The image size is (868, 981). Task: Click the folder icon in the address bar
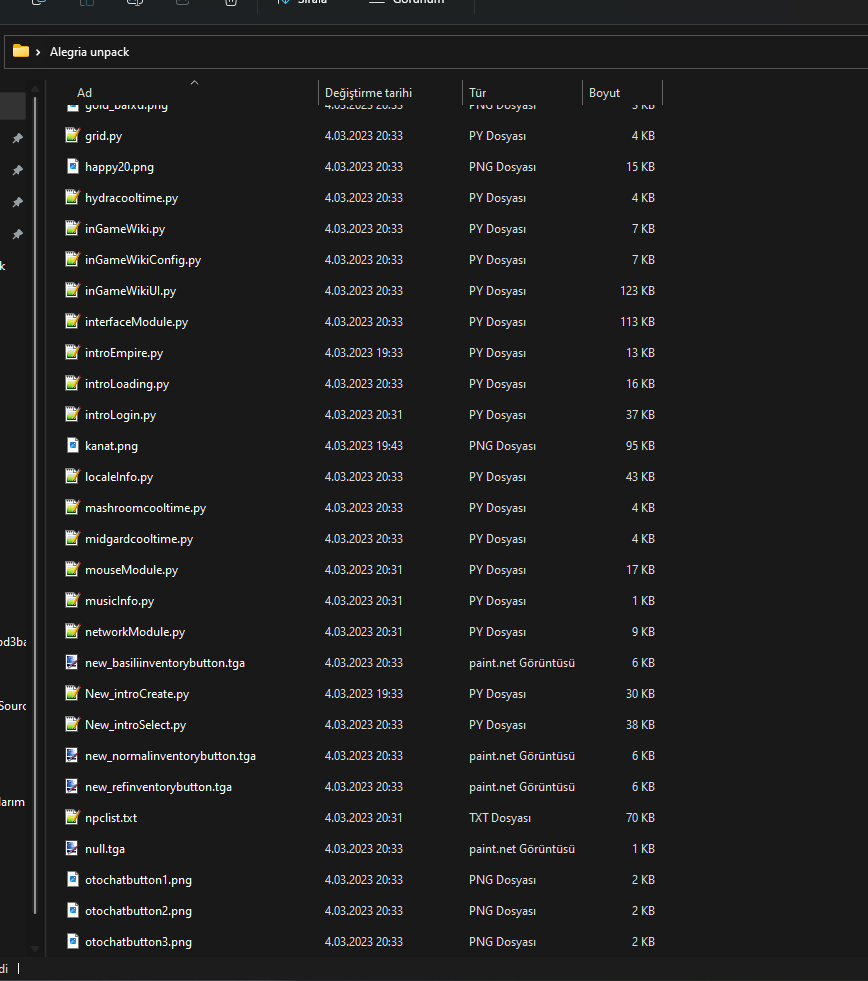(x=21, y=51)
